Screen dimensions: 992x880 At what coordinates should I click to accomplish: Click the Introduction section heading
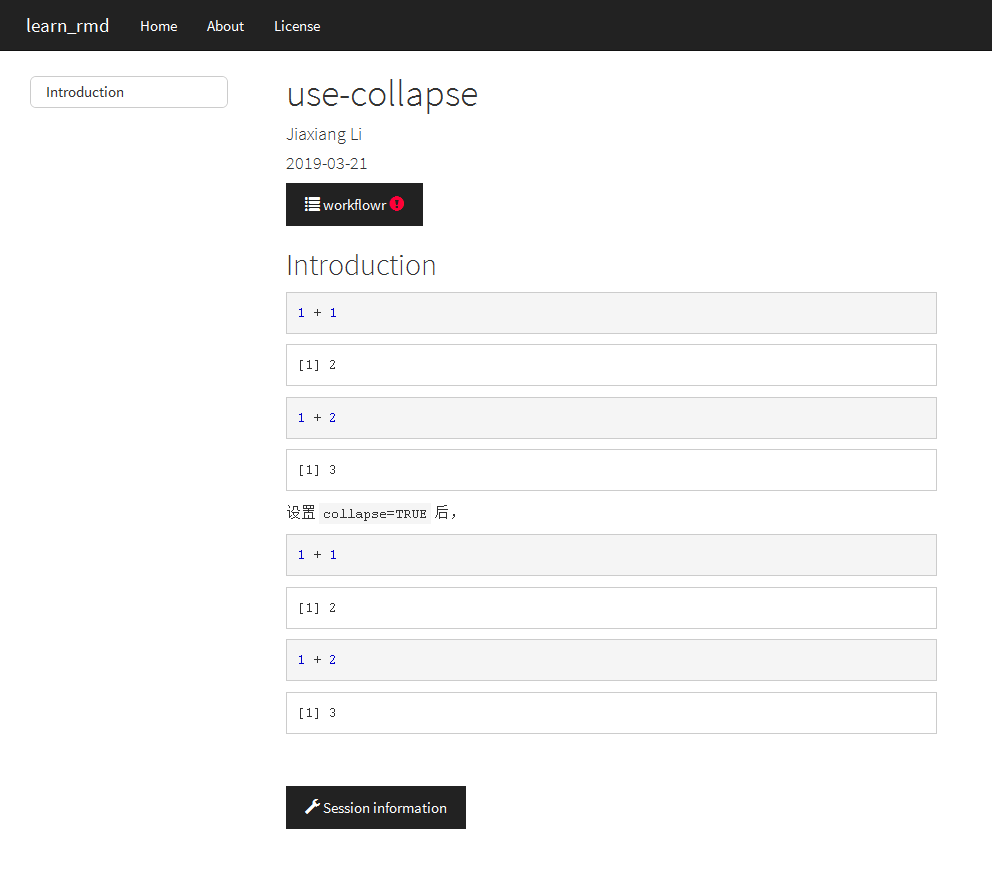361,265
